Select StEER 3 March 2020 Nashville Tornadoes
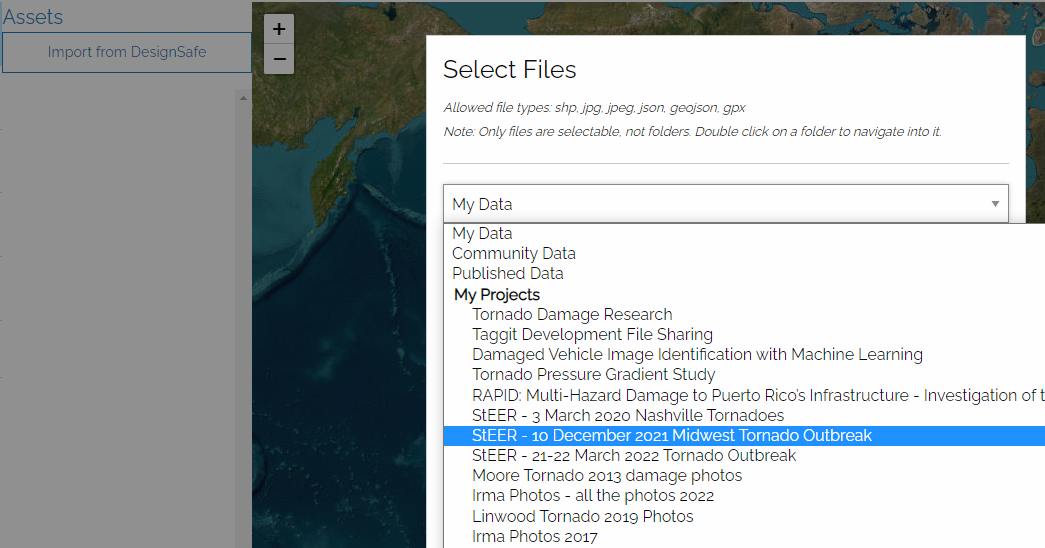1045x548 pixels. coord(628,415)
